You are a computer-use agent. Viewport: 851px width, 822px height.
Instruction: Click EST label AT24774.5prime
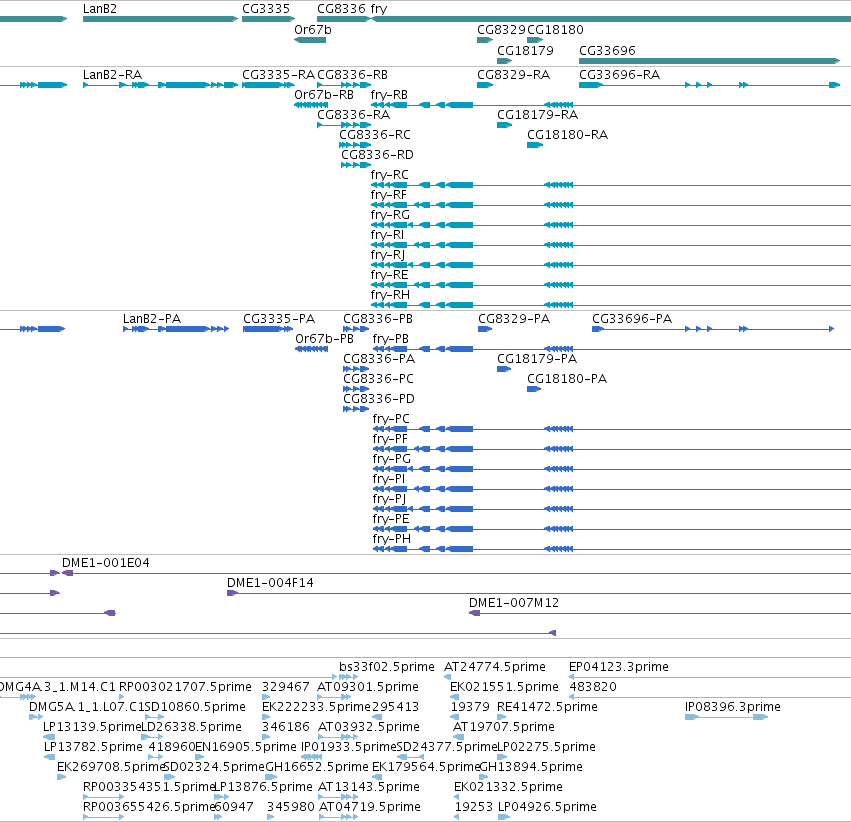(495, 666)
